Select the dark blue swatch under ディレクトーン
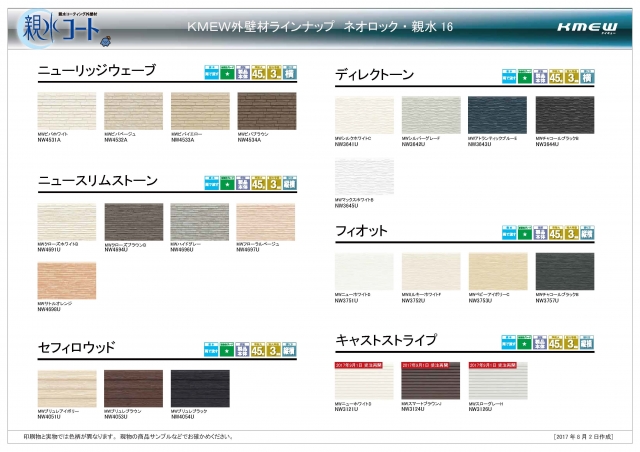Screen dimensions: 640x452 point(498,115)
